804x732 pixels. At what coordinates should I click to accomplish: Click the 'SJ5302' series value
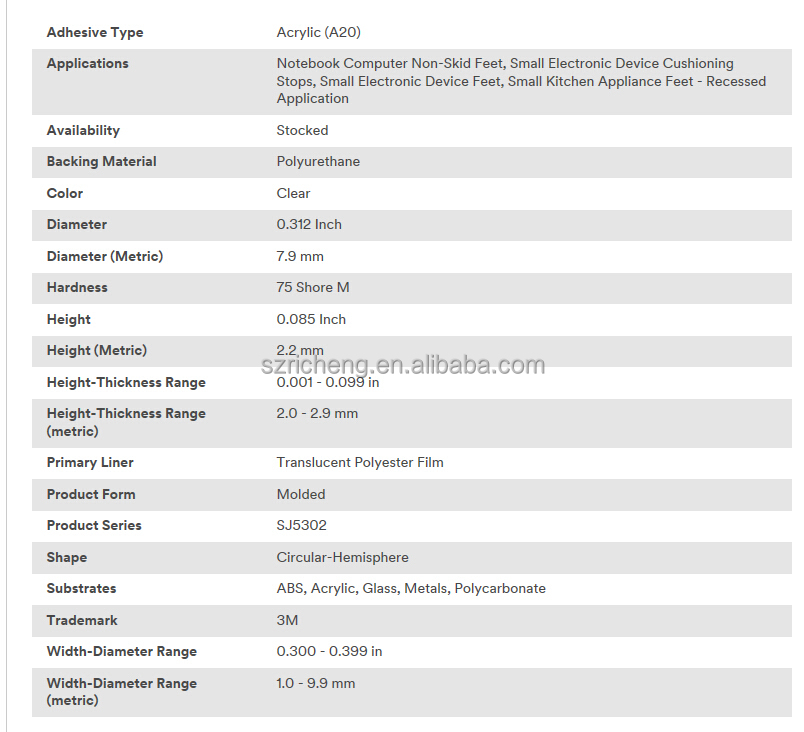click(302, 525)
